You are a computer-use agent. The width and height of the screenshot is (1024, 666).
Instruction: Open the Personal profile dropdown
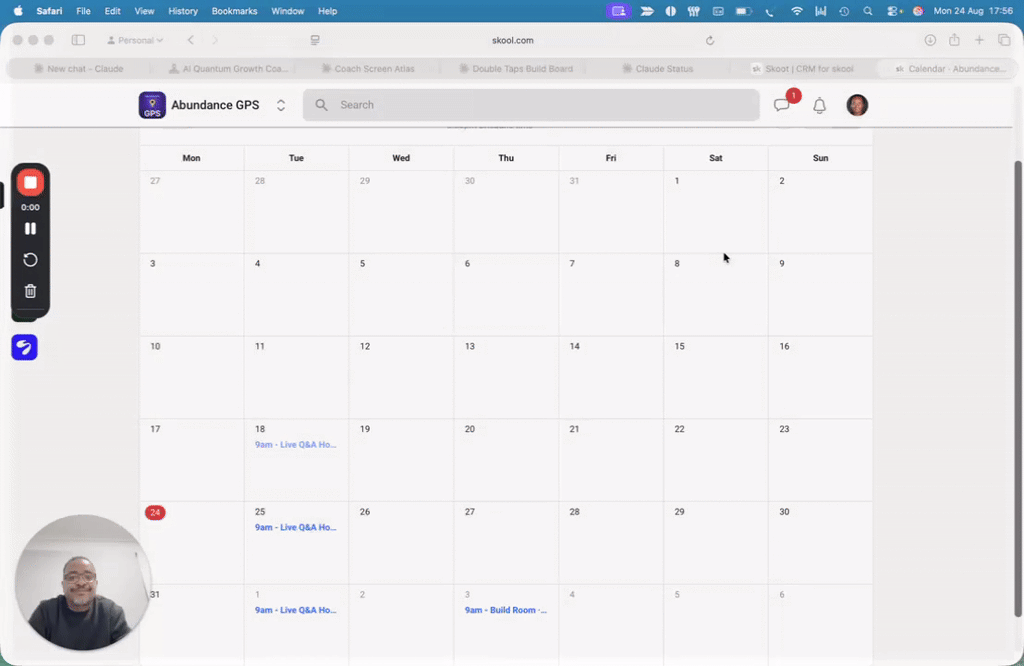click(x=135, y=40)
